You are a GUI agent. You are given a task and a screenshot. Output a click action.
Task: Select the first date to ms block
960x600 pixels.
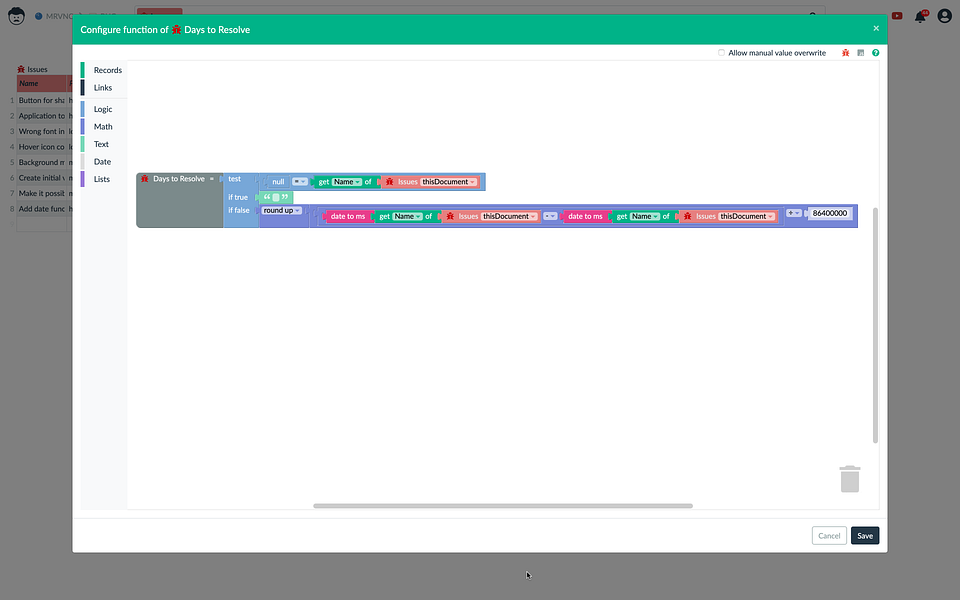click(x=347, y=216)
